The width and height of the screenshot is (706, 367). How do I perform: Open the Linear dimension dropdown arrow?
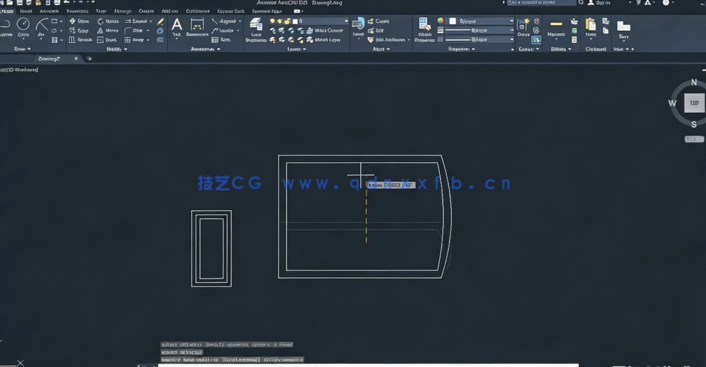(x=240, y=21)
